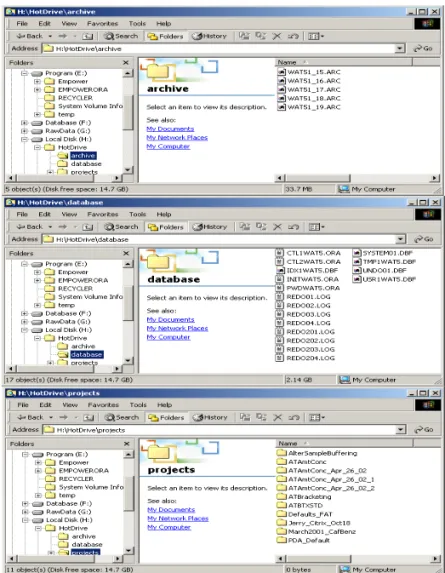
Task: Select SYSTEM01.DBF file
Action: click(x=383, y=253)
